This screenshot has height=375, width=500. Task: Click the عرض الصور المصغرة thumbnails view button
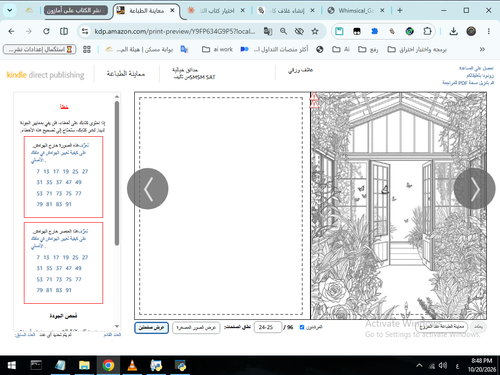coord(196,328)
